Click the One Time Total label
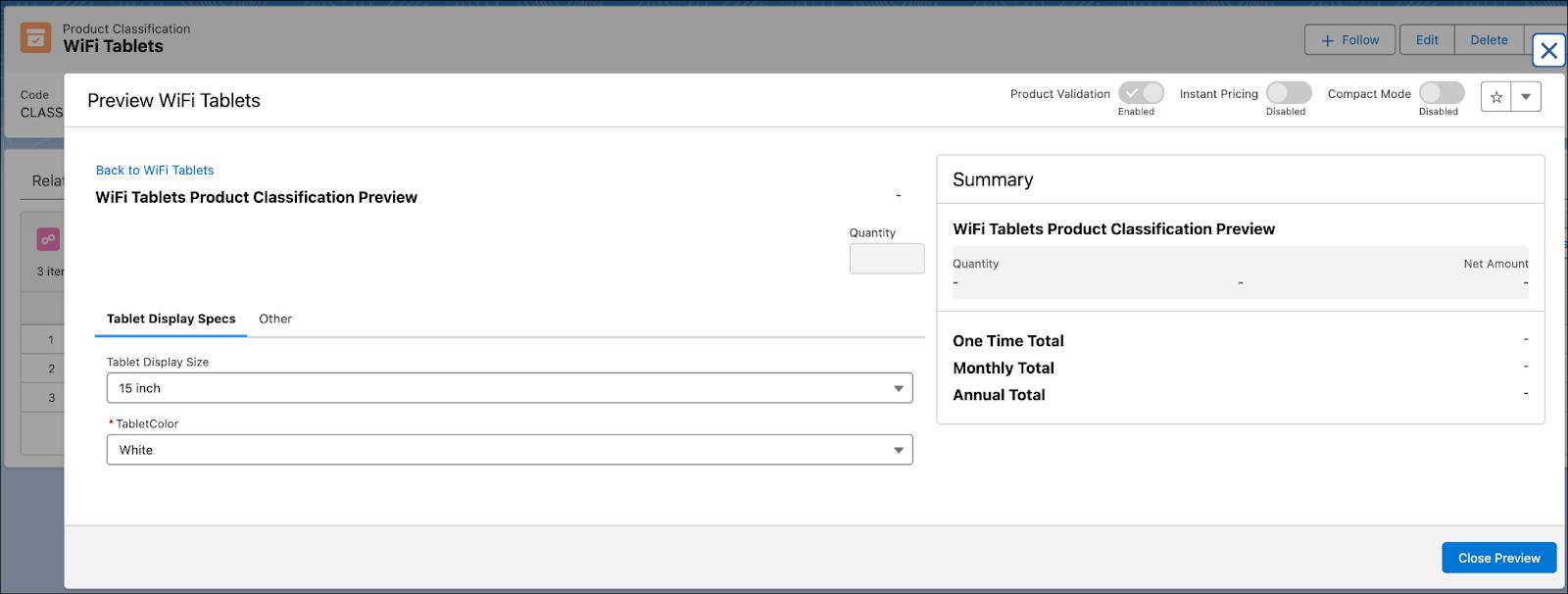 click(1008, 341)
